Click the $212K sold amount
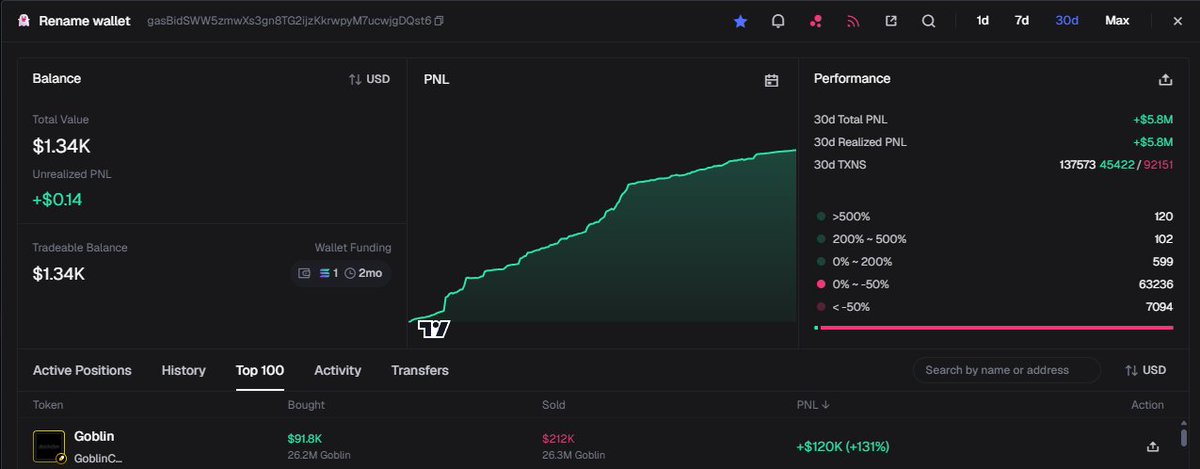1200x469 pixels. (558, 438)
